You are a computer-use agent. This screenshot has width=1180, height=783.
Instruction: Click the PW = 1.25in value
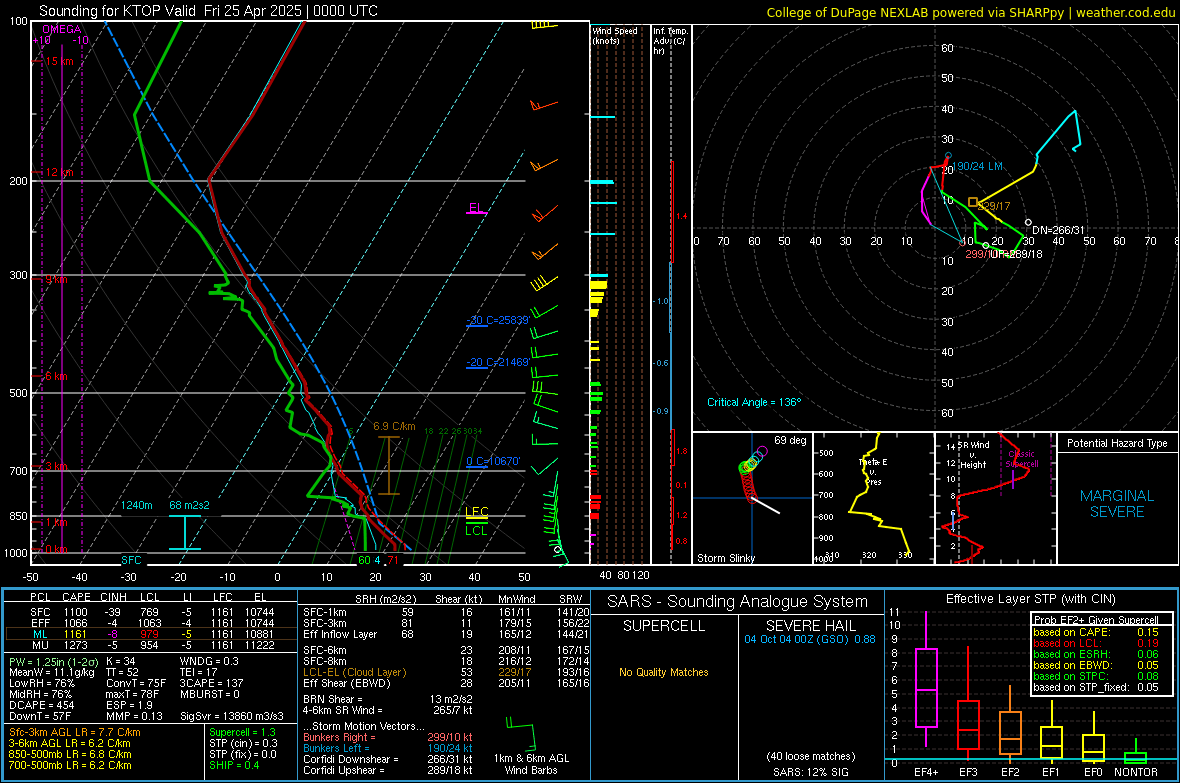52,661
